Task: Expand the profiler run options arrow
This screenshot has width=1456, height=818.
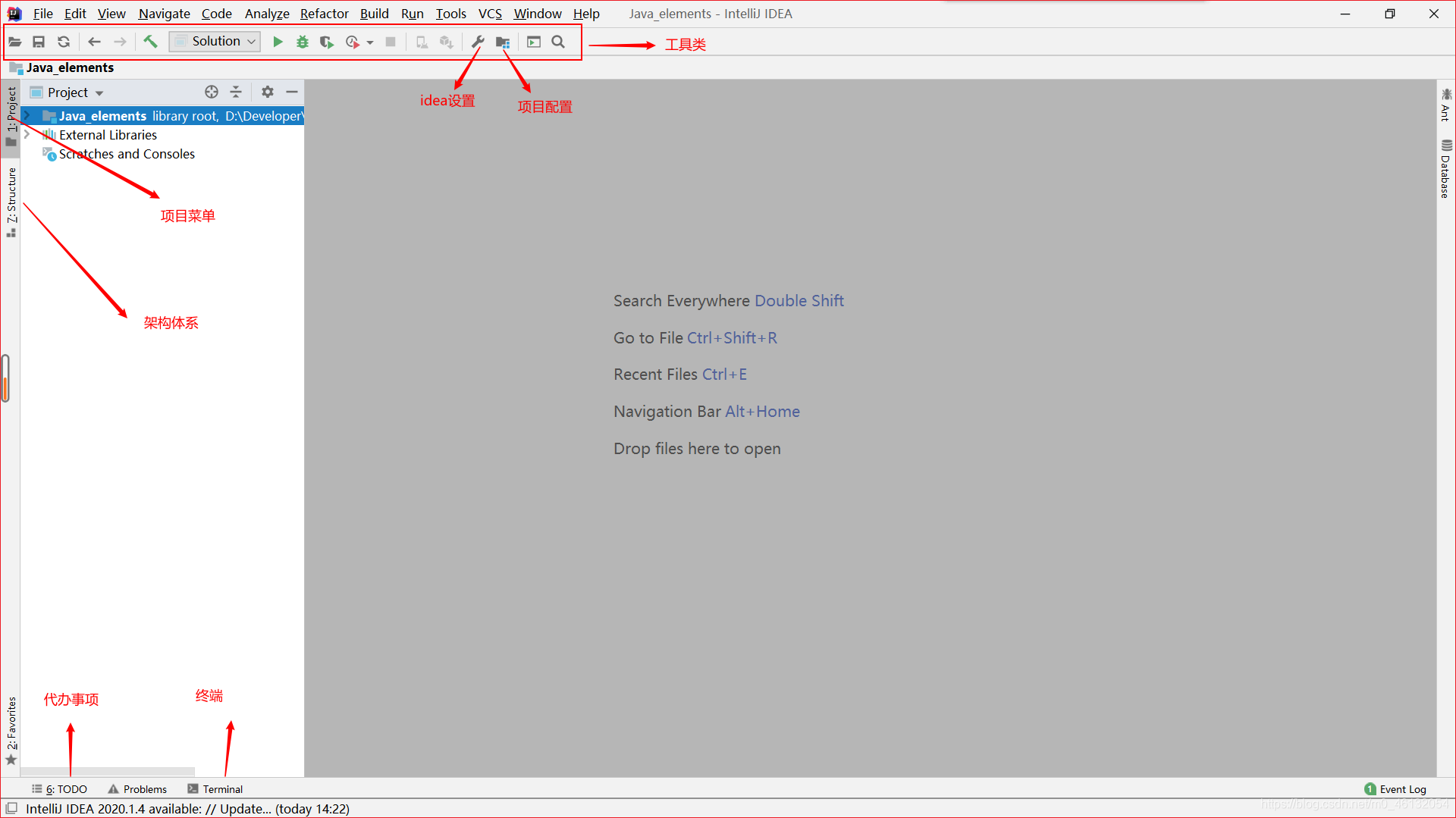Action: coord(370,42)
